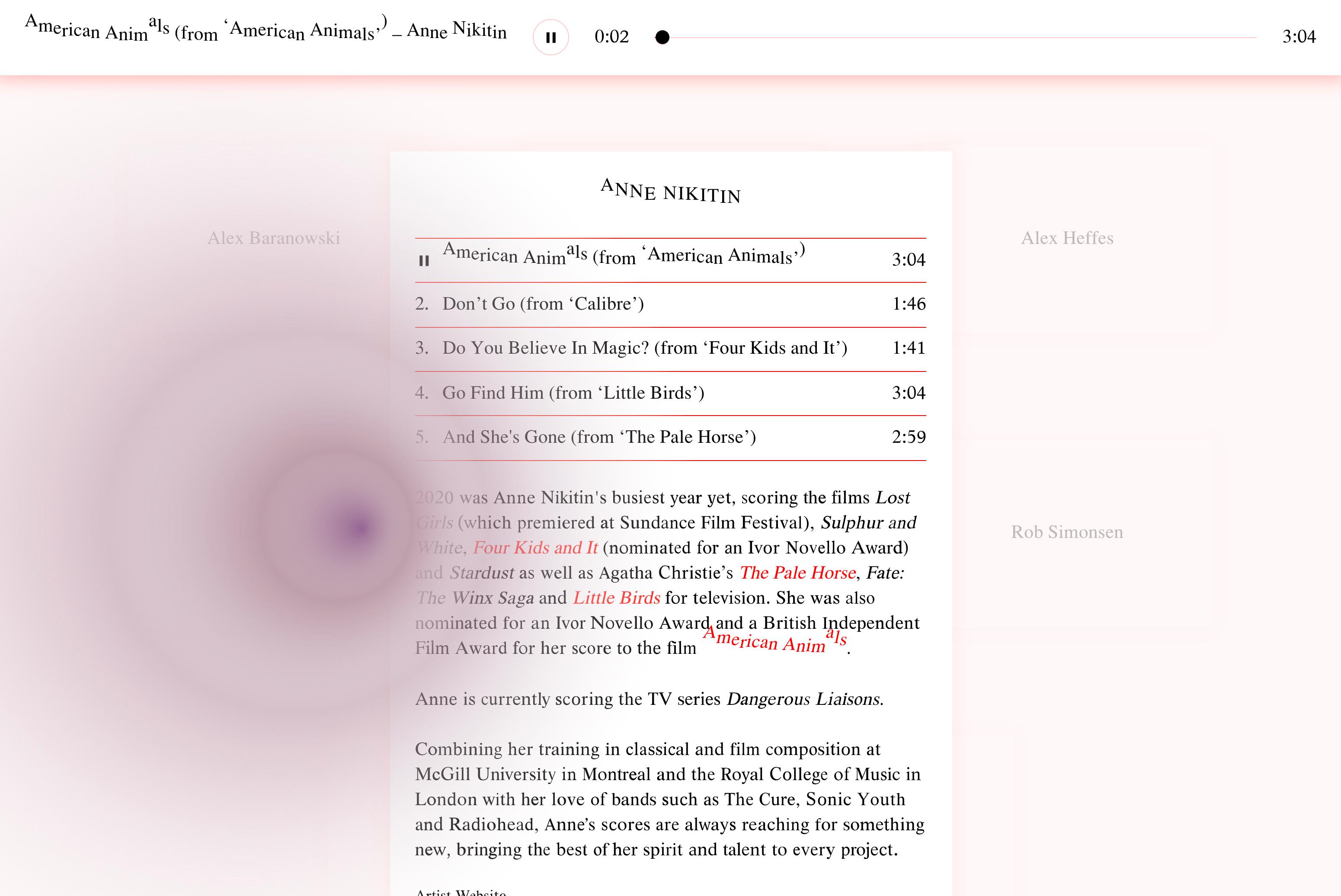Play track 2 Don't Go
1341x896 pixels.
543,304
